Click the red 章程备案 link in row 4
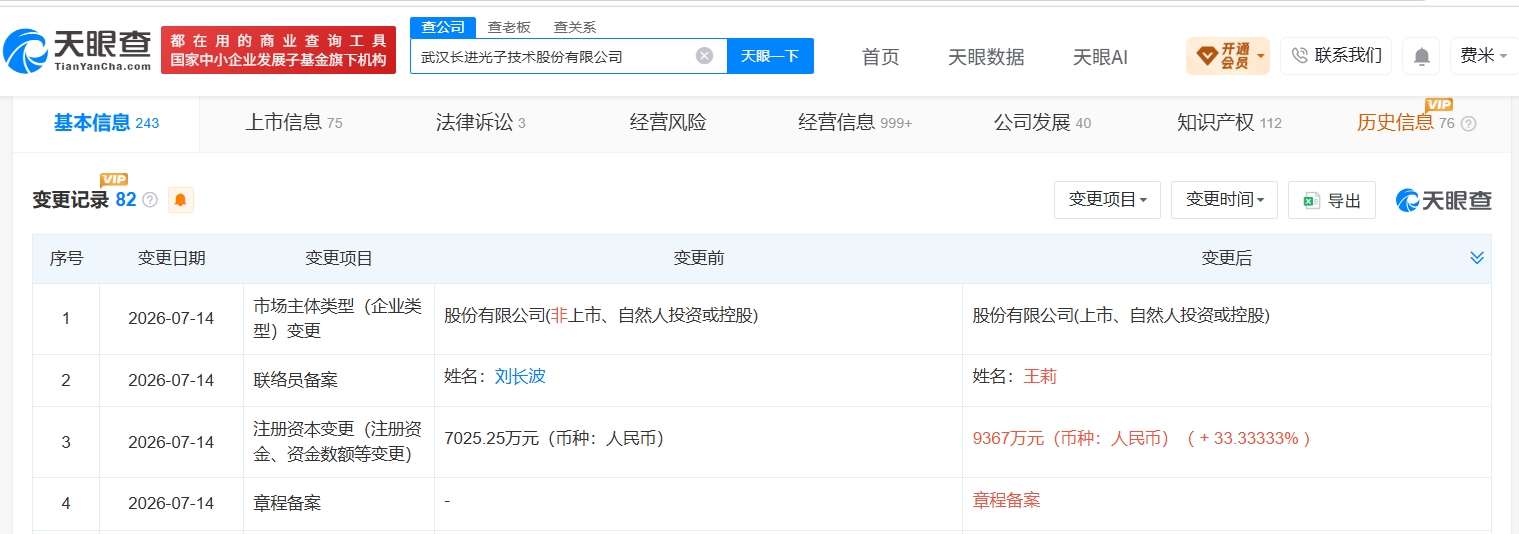 1006,501
